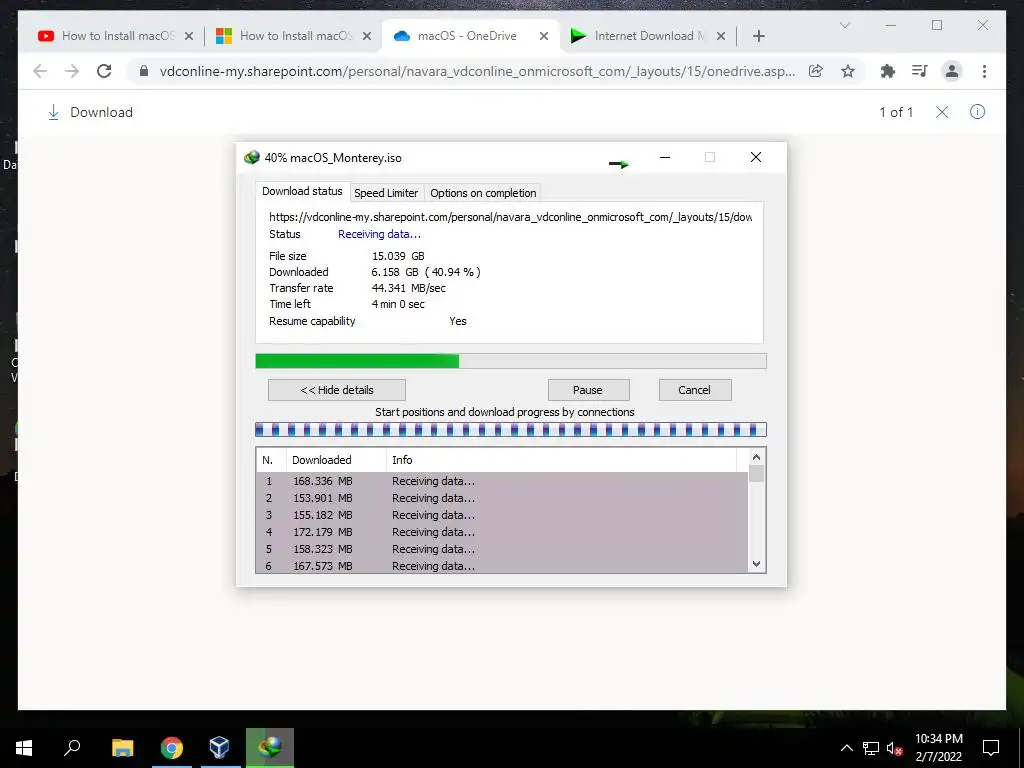Open media control icon in toolbar
This screenshot has height=768, width=1024.
coord(920,71)
